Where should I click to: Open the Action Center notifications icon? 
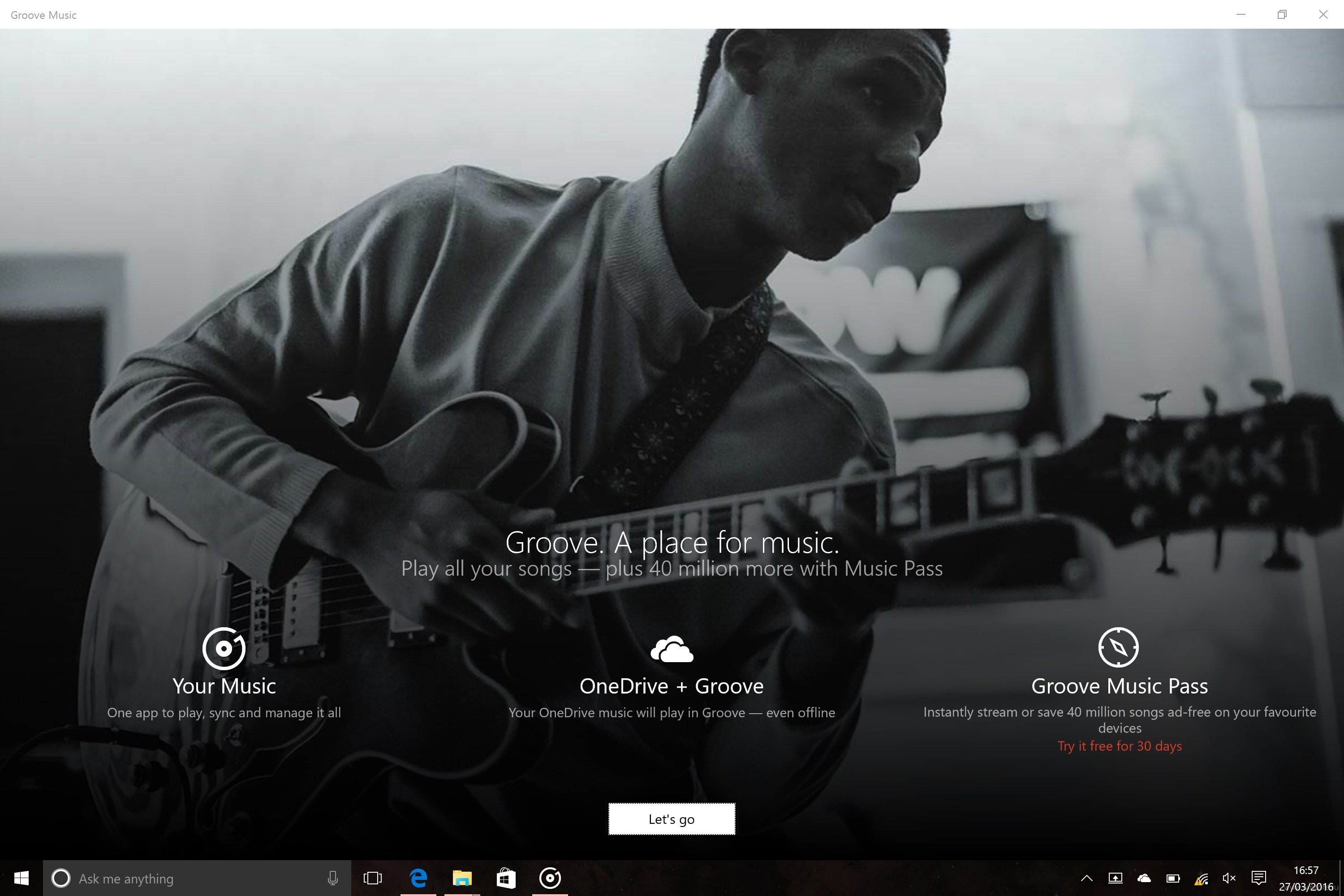(1258, 878)
